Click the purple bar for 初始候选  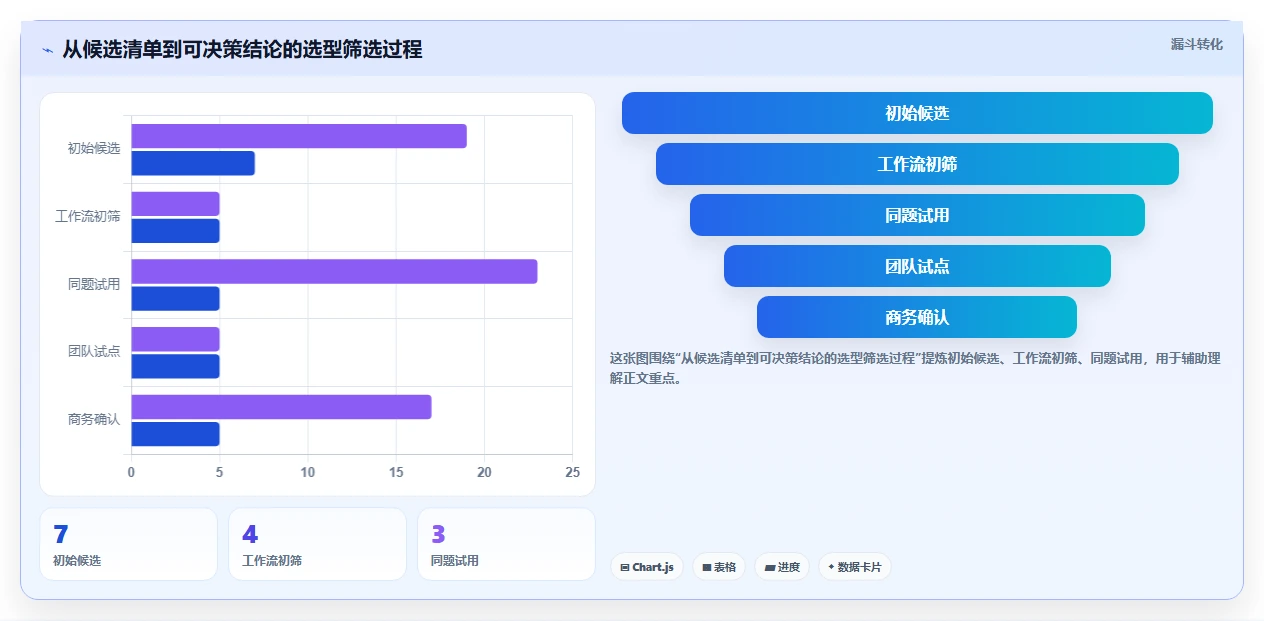299,136
